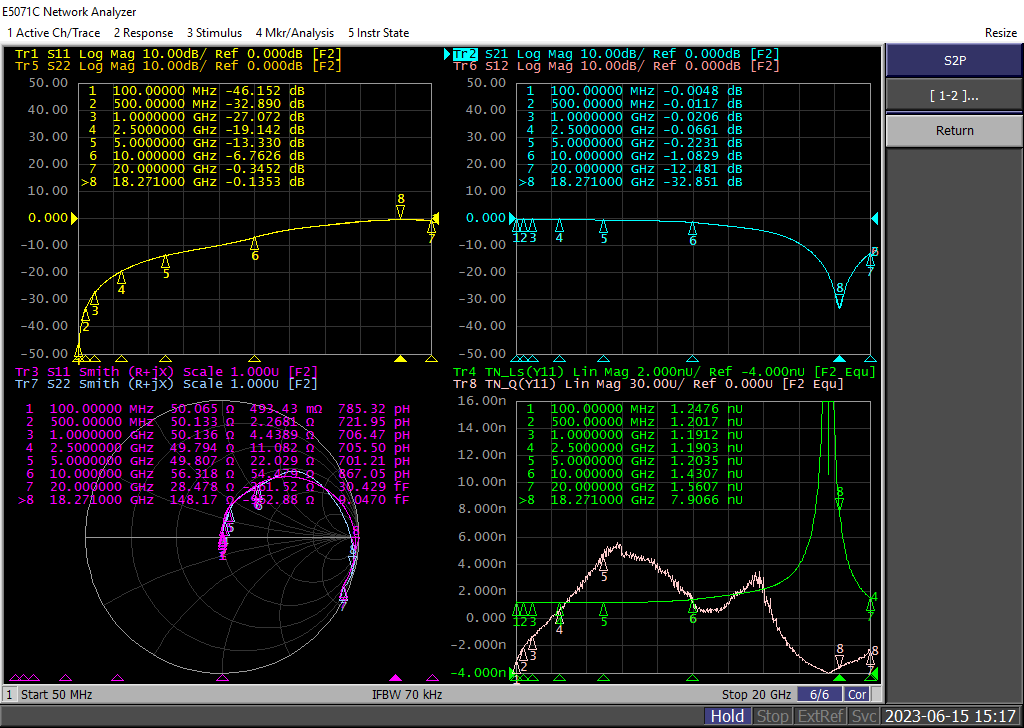The width and height of the screenshot is (1024, 728).
Task: Open the [1-2]... port selection softkey
Action: 954,96
